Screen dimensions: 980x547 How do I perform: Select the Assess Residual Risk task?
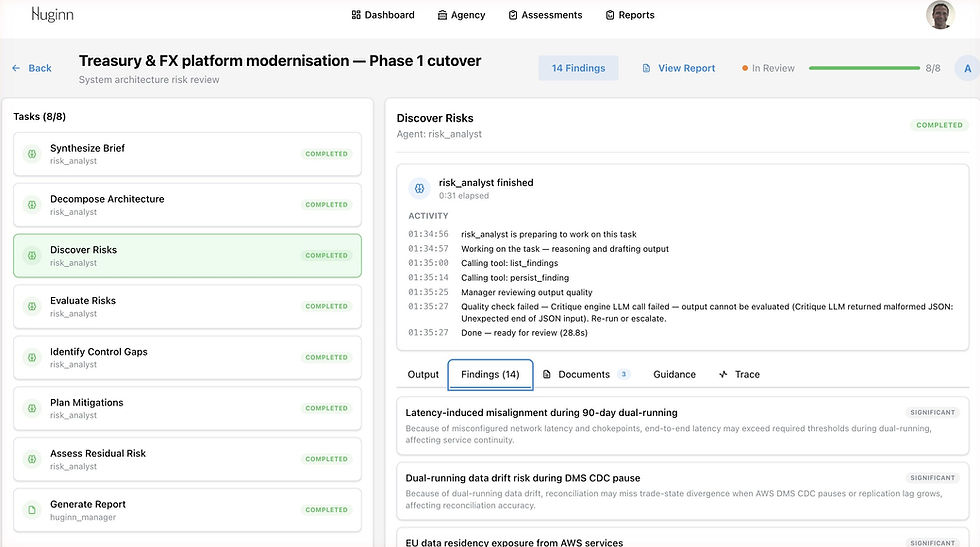pyautogui.click(x=187, y=459)
